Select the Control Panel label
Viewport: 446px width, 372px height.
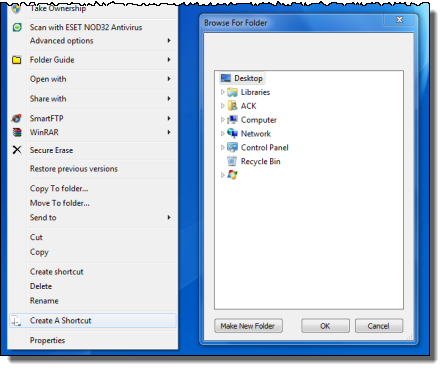[x=265, y=148]
